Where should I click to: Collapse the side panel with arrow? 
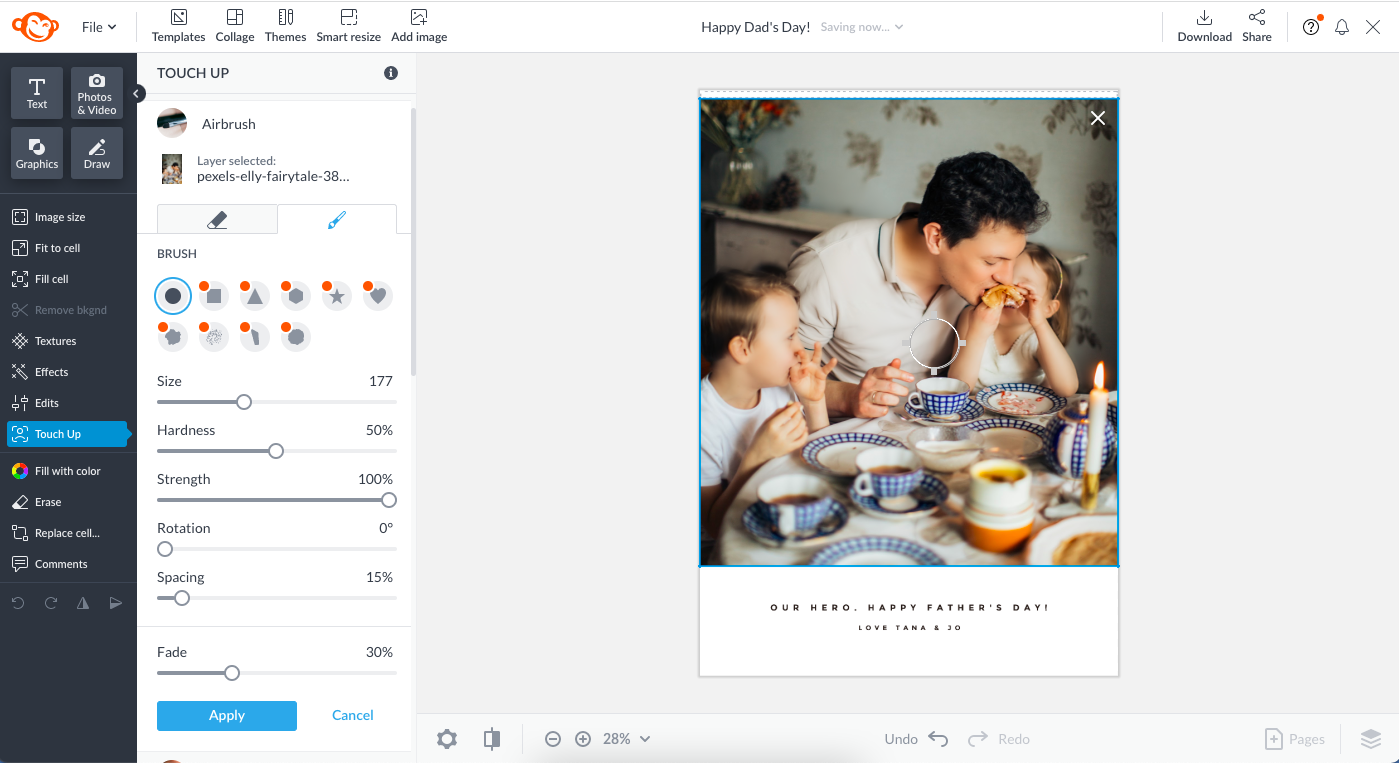138,93
